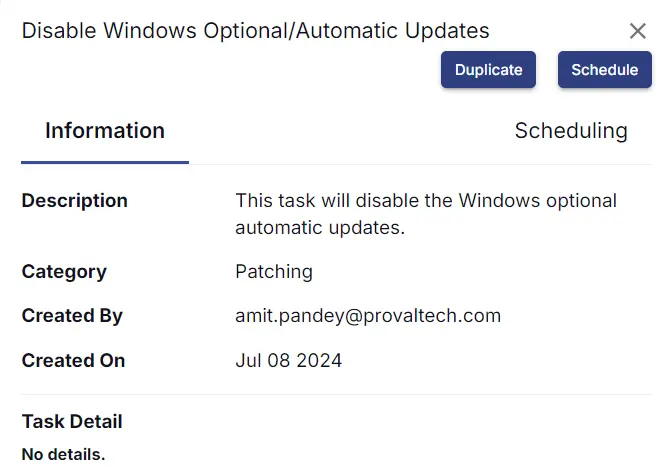This screenshot has height=473, width=665.
Task: Switch to the Scheduling tab
Action: (x=571, y=131)
